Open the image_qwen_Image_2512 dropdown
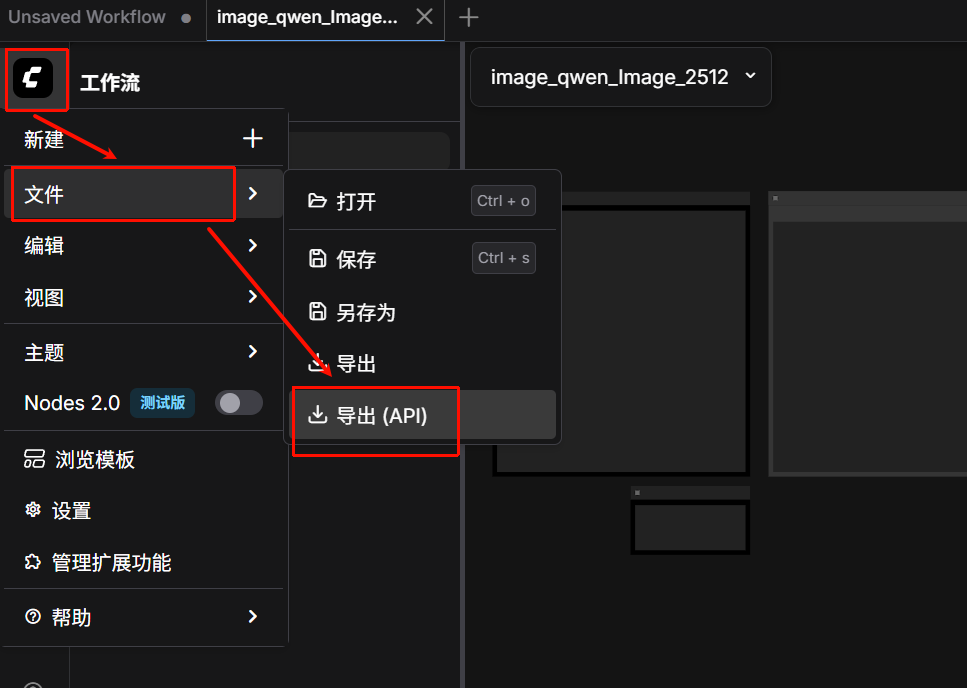 tap(621, 77)
